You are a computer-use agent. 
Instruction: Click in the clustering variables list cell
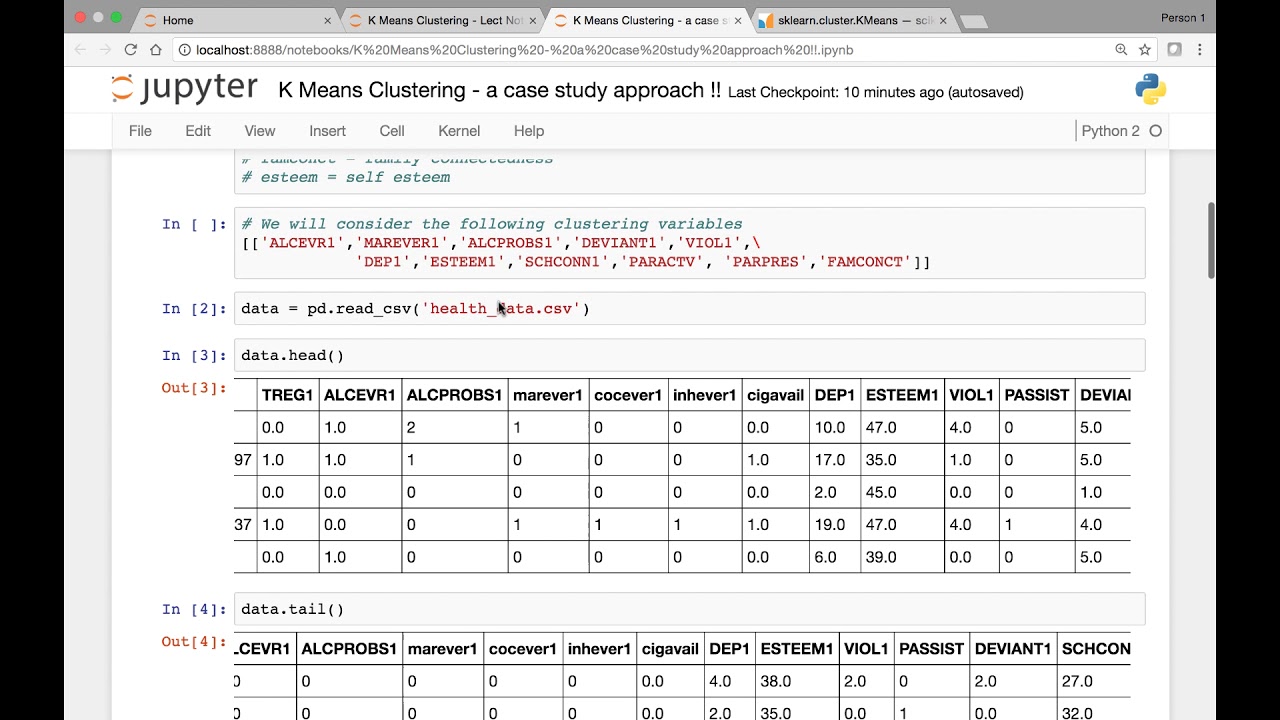coord(689,243)
